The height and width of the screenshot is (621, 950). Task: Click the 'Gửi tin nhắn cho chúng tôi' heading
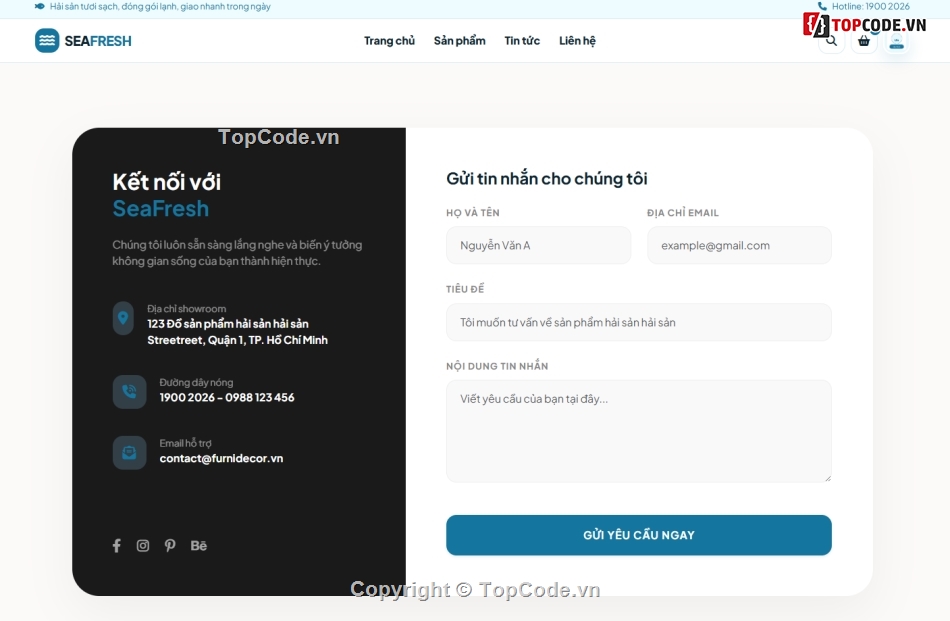(546, 179)
